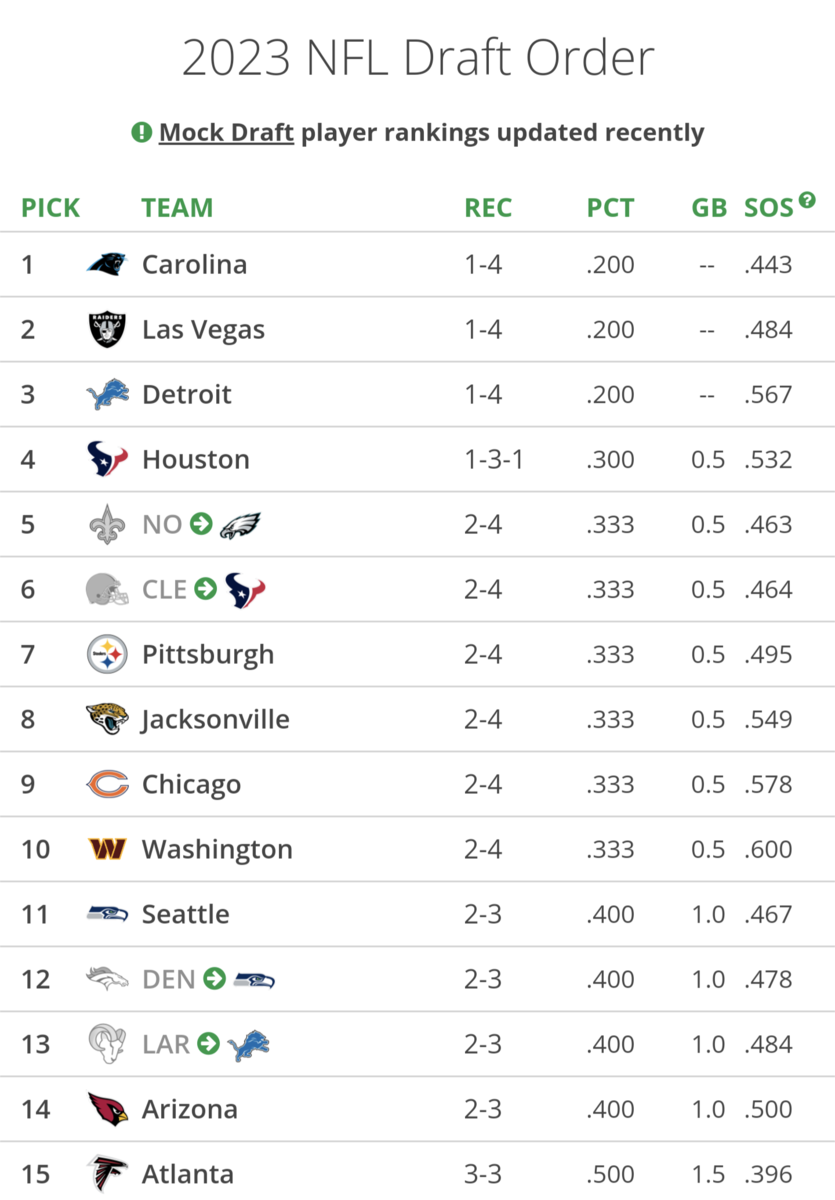Click the Las Vegas Raiders logo

(x=107, y=329)
